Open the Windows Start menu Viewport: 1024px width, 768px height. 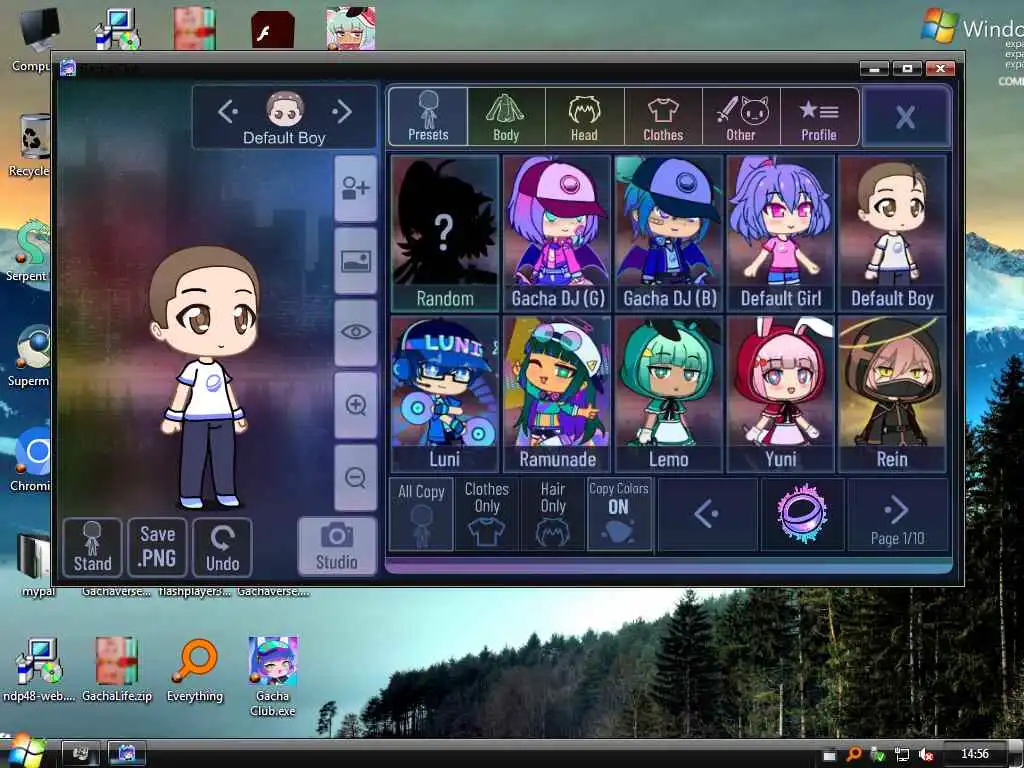click(25, 752)
